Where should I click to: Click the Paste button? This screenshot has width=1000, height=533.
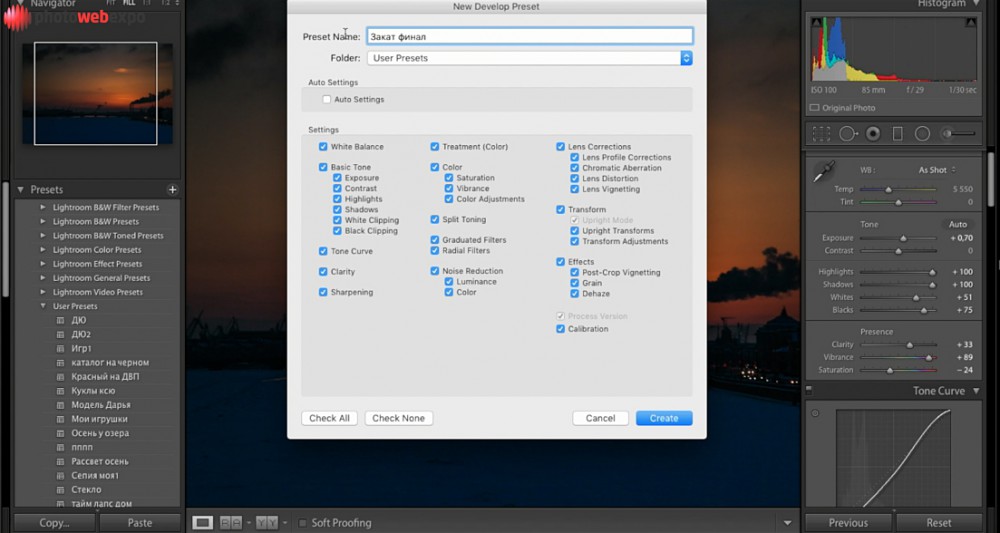pos(140,523)
